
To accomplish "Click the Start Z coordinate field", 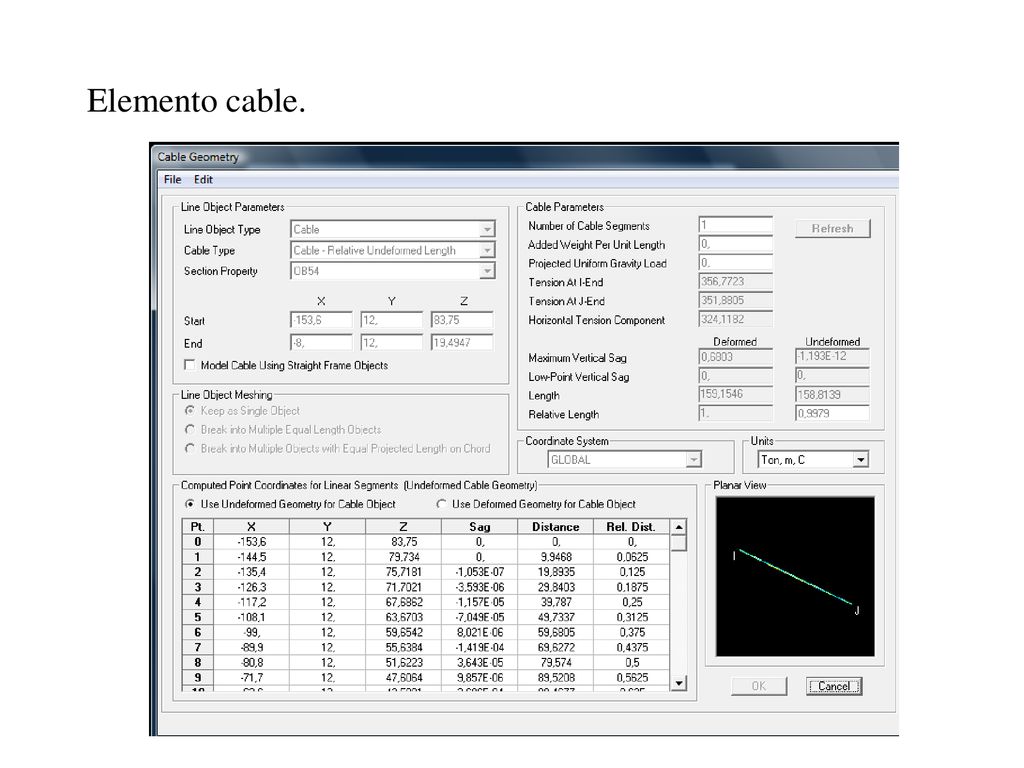I will point(462,320).
